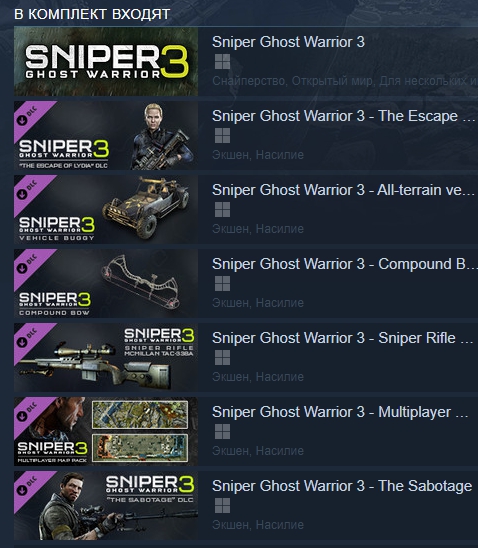Viewport: 478px width, 548px height.
Task: Open the Escape of Lydia DLC thumbnail
Action: click(106, 136)
